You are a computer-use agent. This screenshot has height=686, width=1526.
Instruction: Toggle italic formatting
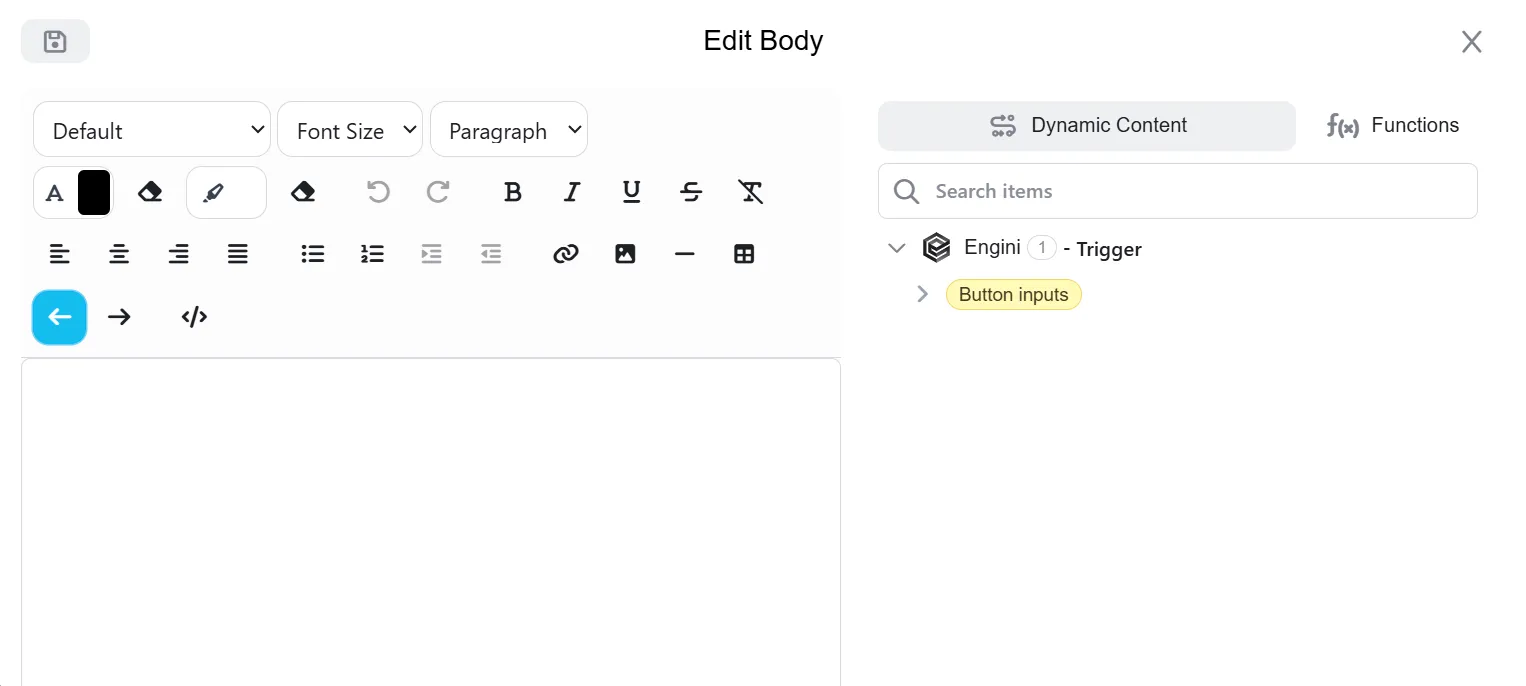click(x=572, y=192)
